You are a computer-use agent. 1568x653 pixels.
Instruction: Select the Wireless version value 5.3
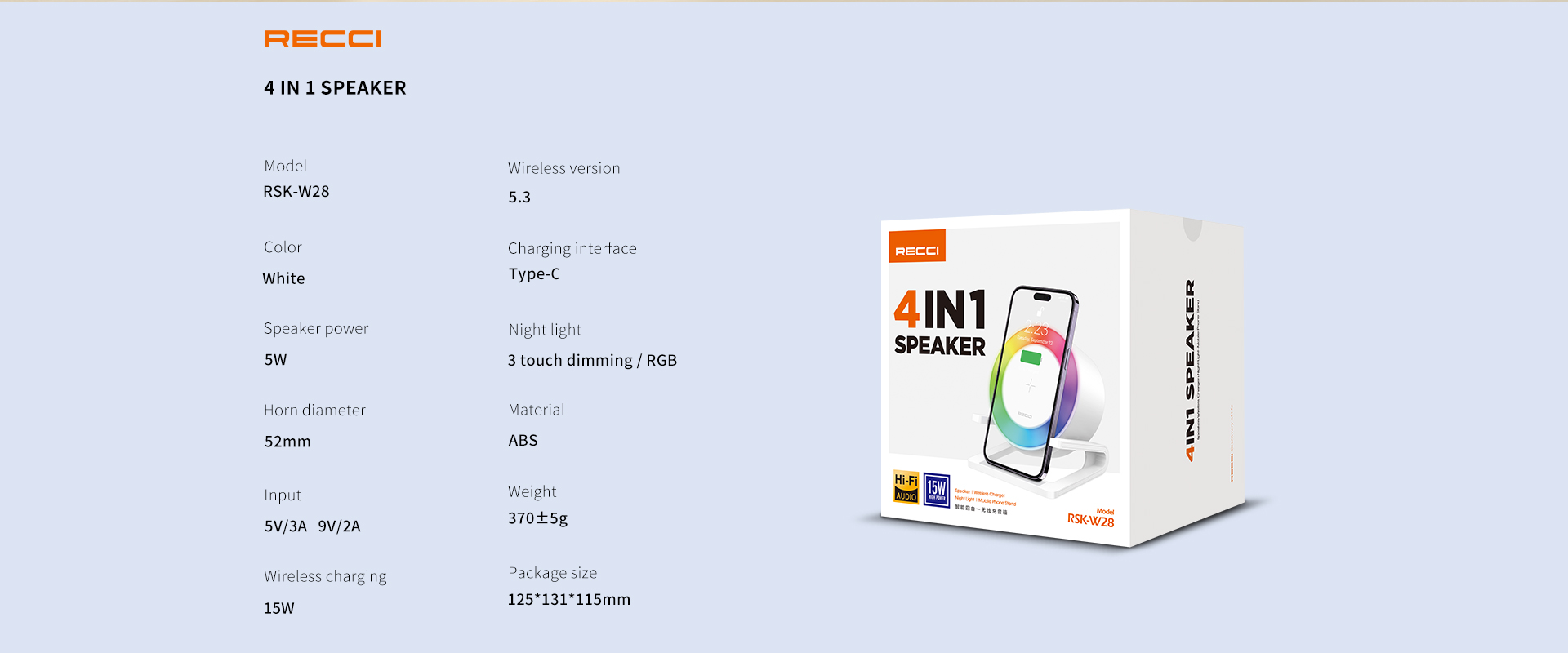[519, 198]
